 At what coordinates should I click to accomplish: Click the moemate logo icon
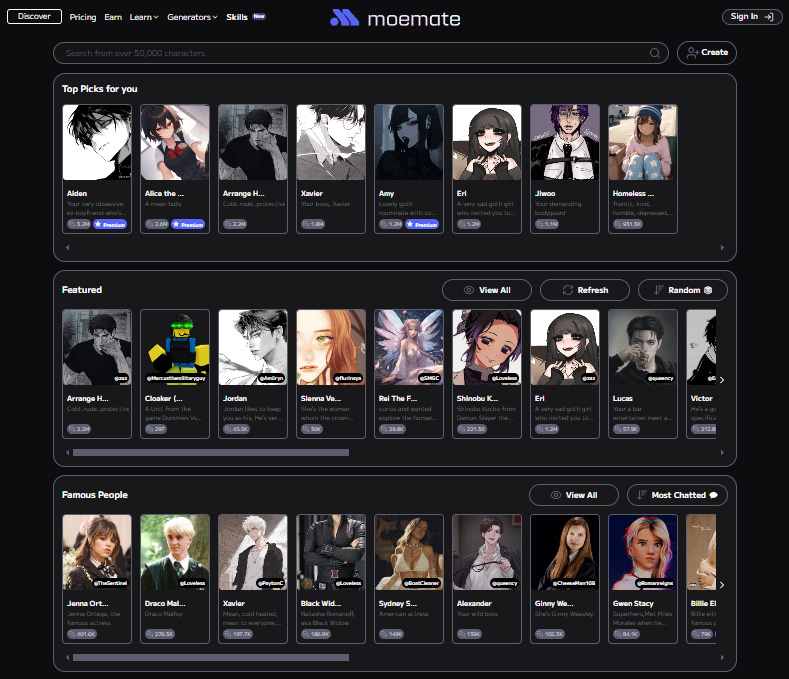(x=344, y=18)
